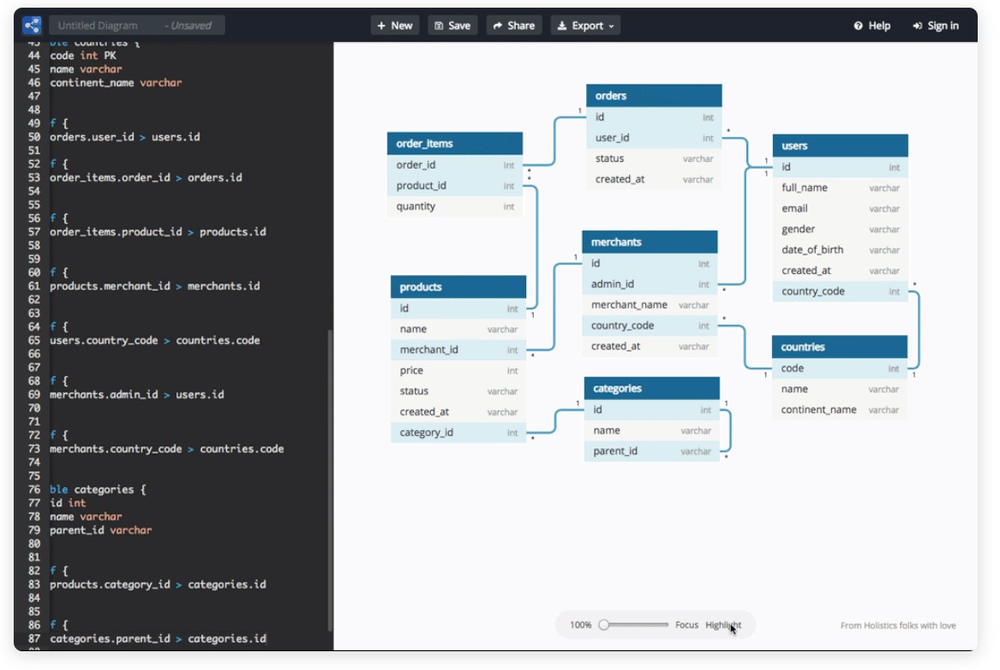The height and width of the screenshot is (670, 1000).
Task: Click the dbdiagram logo icon
Action: [32, 25]
